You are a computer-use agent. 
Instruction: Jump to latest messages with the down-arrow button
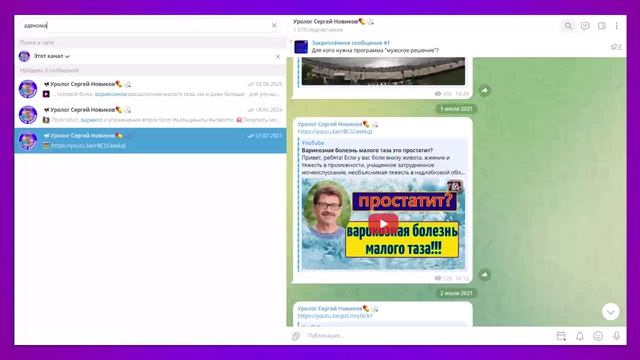pyautogui.click(x=611, y=312)
